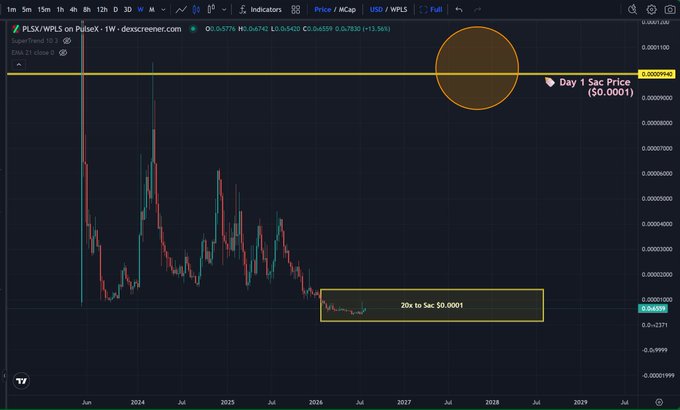
Task: Click the TradingView logo badge
Action: 21,381
